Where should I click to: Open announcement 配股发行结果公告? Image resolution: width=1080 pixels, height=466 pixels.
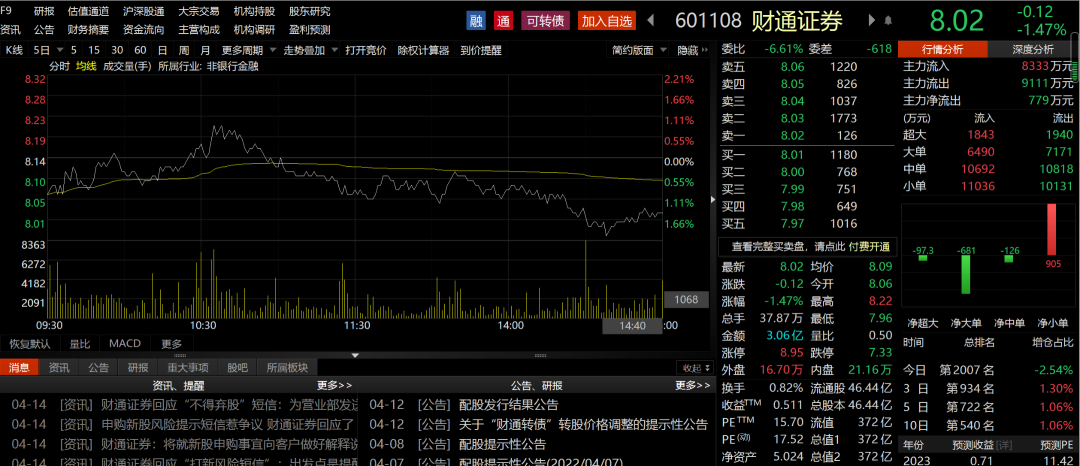point(508,405)
